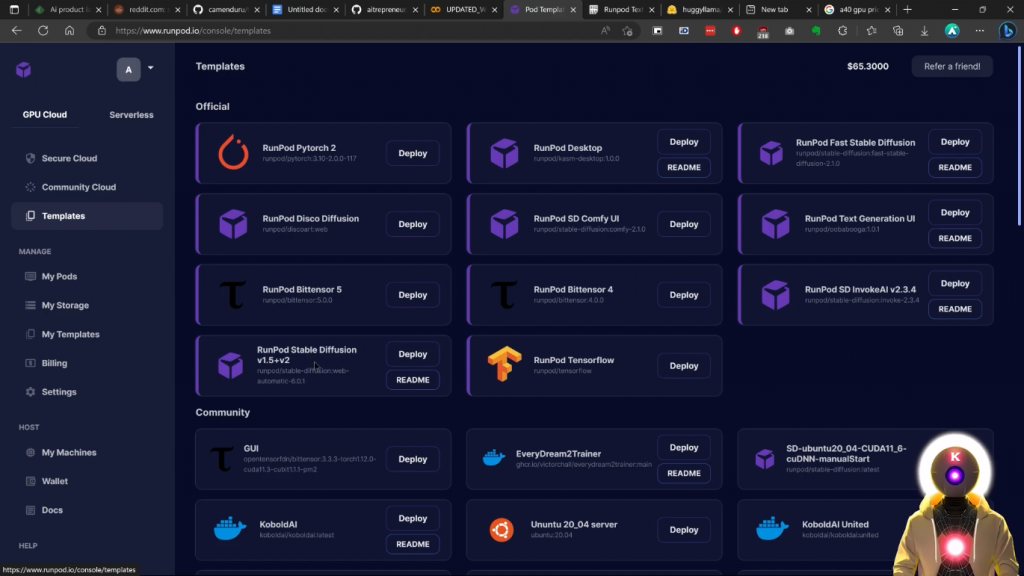Click the RunPod Pytorch 2 template icon
Image resolution: width=1024 pixels, height=576 pixels.
pos(233,153)
